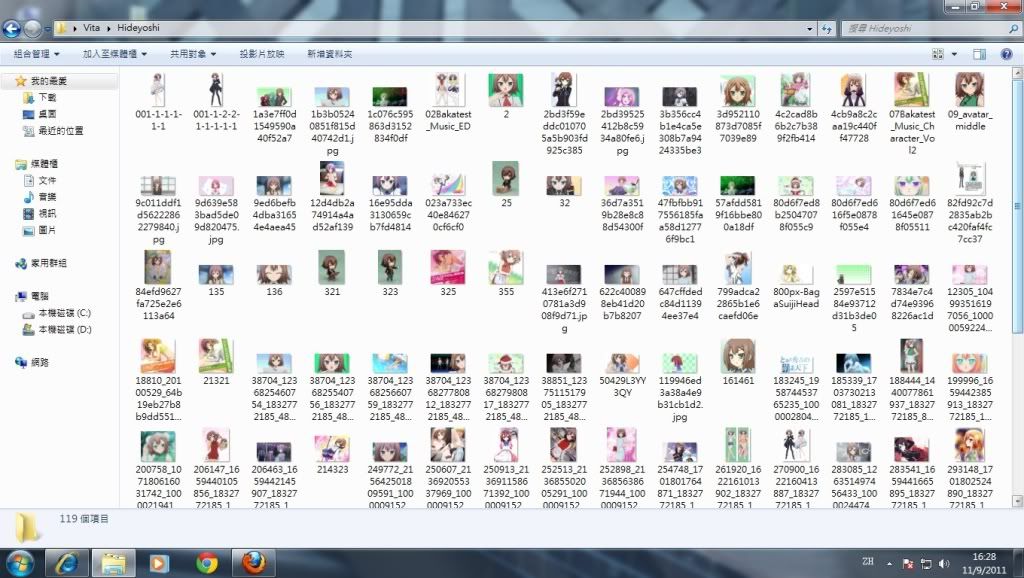Launch Internet Explorer from the taskbar

(x=67, y=563)
